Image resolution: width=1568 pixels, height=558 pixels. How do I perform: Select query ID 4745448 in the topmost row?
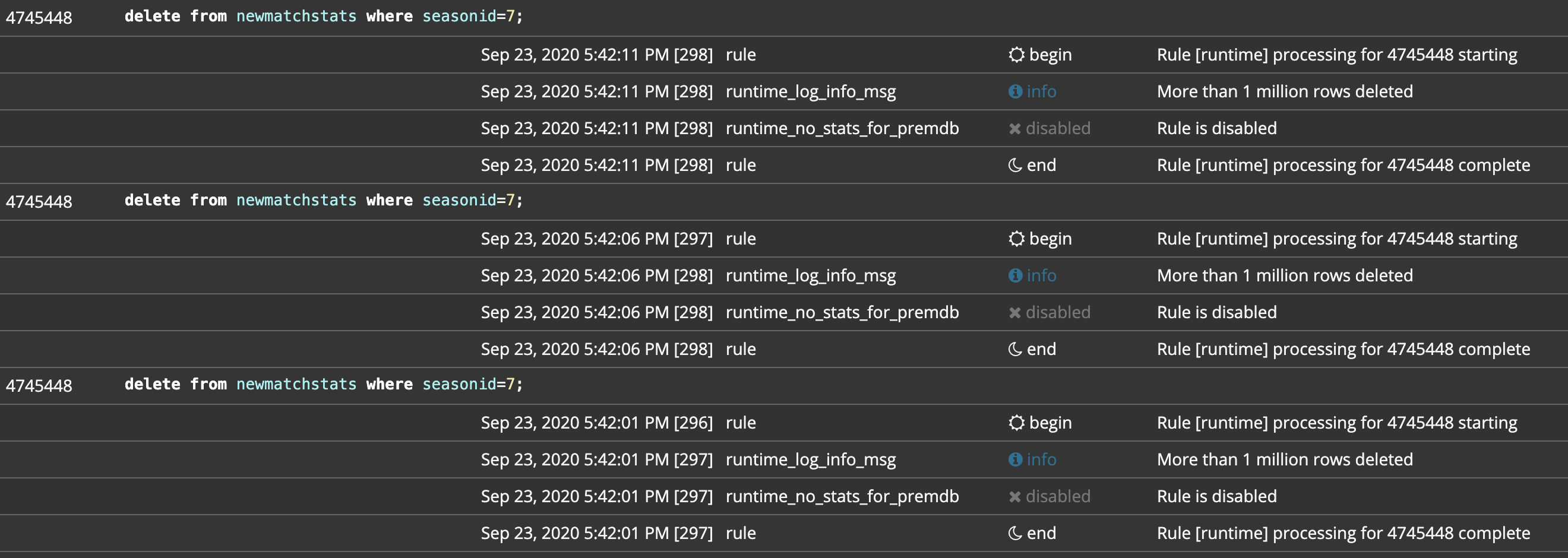[39, 18]
